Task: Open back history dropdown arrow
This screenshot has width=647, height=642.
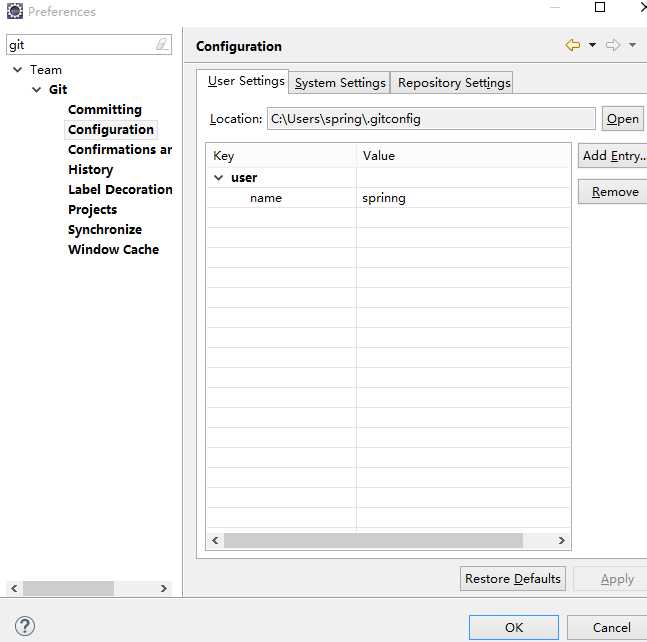Action: point(592,45)
